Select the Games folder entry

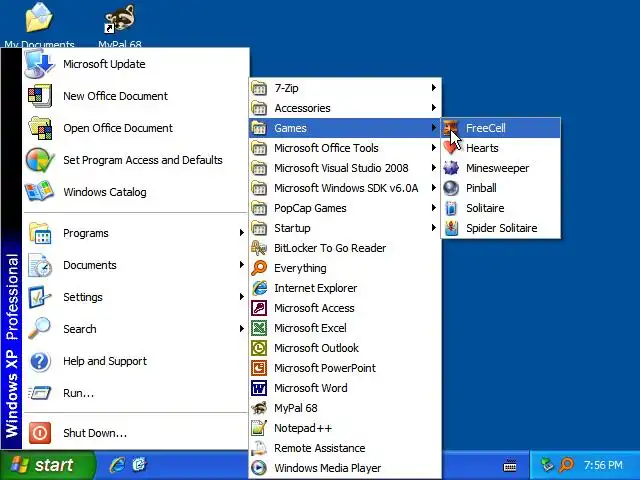pyautogui.click(x=345, y=128)
